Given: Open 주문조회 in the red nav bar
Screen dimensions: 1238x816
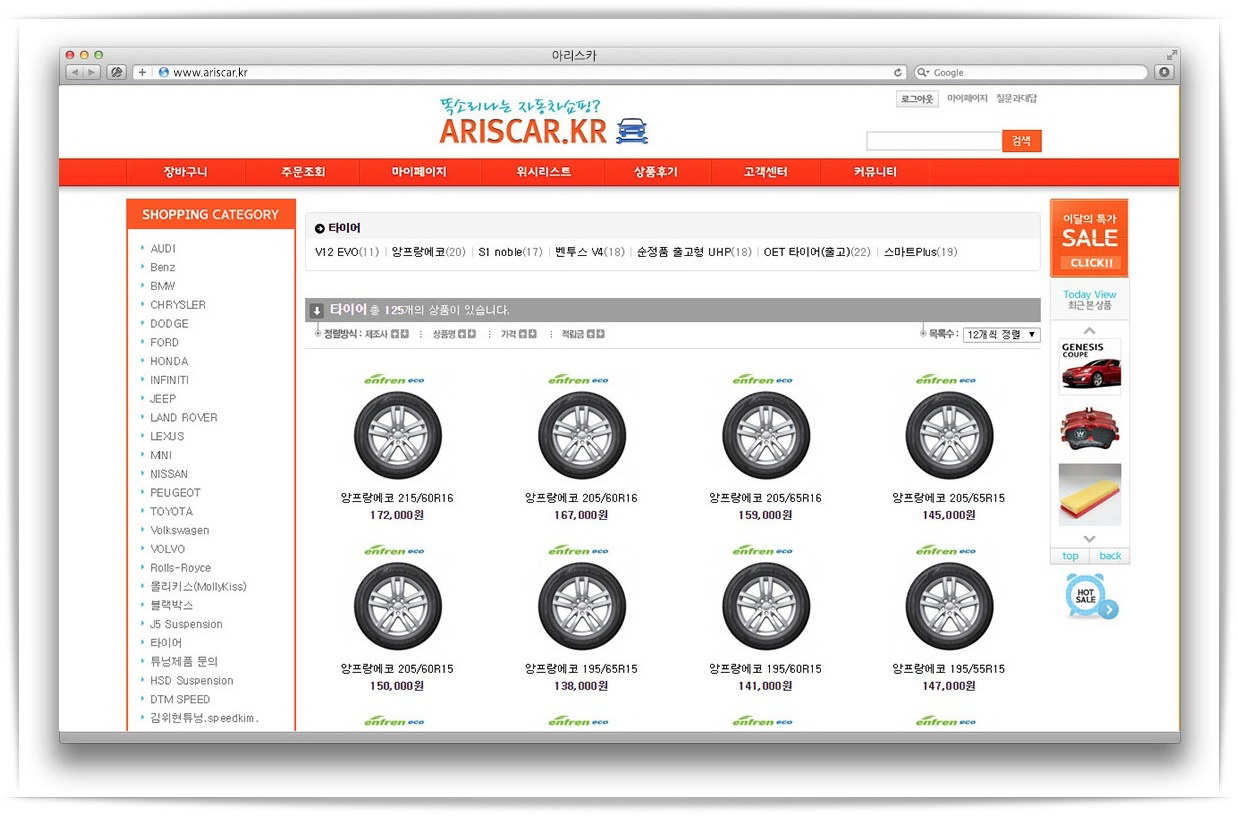Looking at the screenshot, I should click(303, 172).
